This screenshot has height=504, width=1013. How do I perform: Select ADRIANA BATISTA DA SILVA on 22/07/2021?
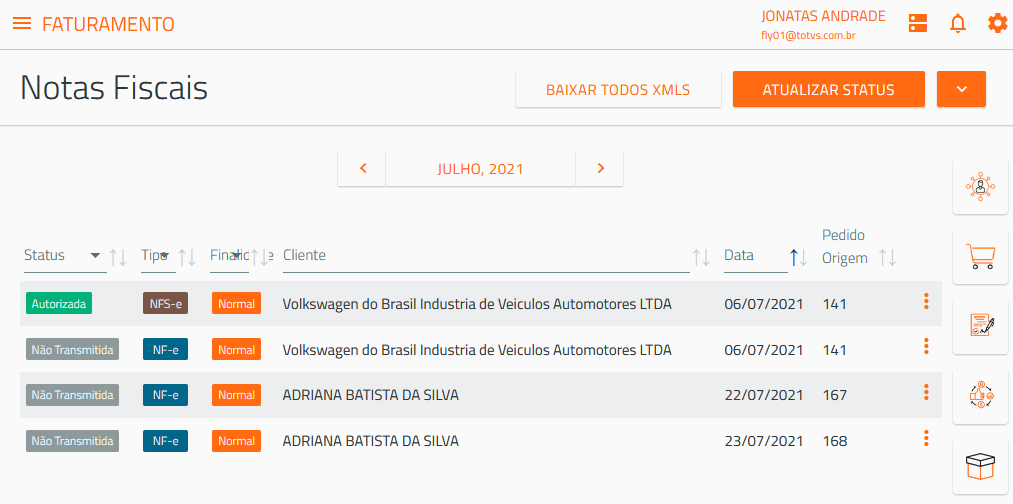371,395
